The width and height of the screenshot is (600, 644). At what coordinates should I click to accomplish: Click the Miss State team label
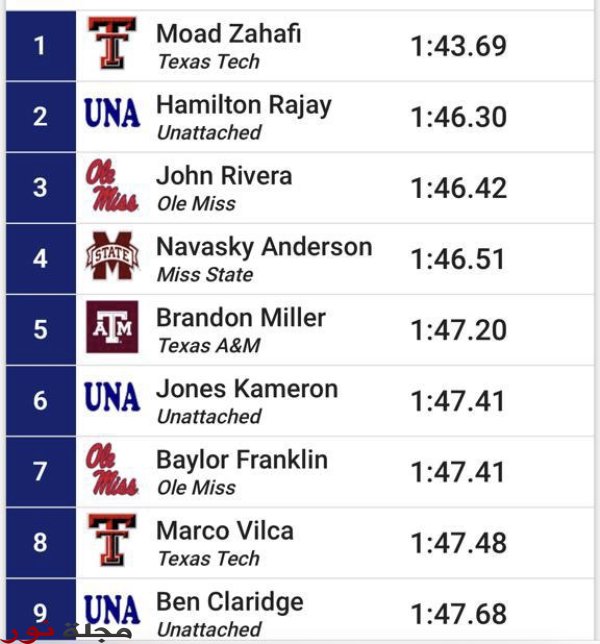205,275
